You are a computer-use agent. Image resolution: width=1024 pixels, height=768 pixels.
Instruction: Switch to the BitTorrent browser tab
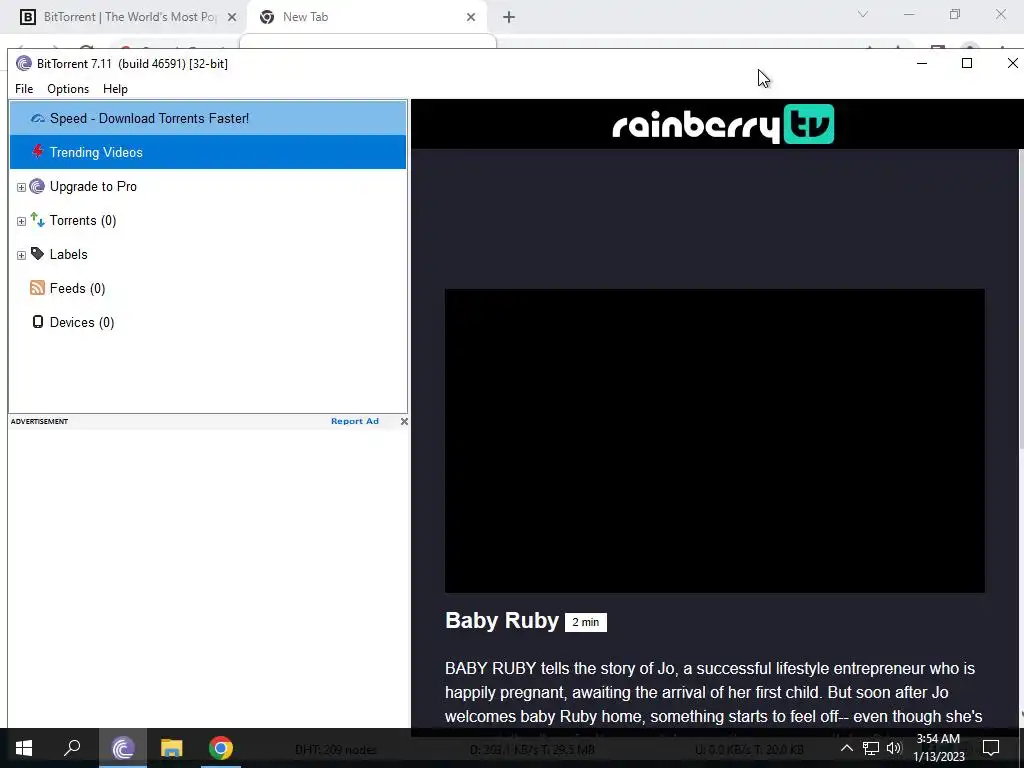coord(122,17)
